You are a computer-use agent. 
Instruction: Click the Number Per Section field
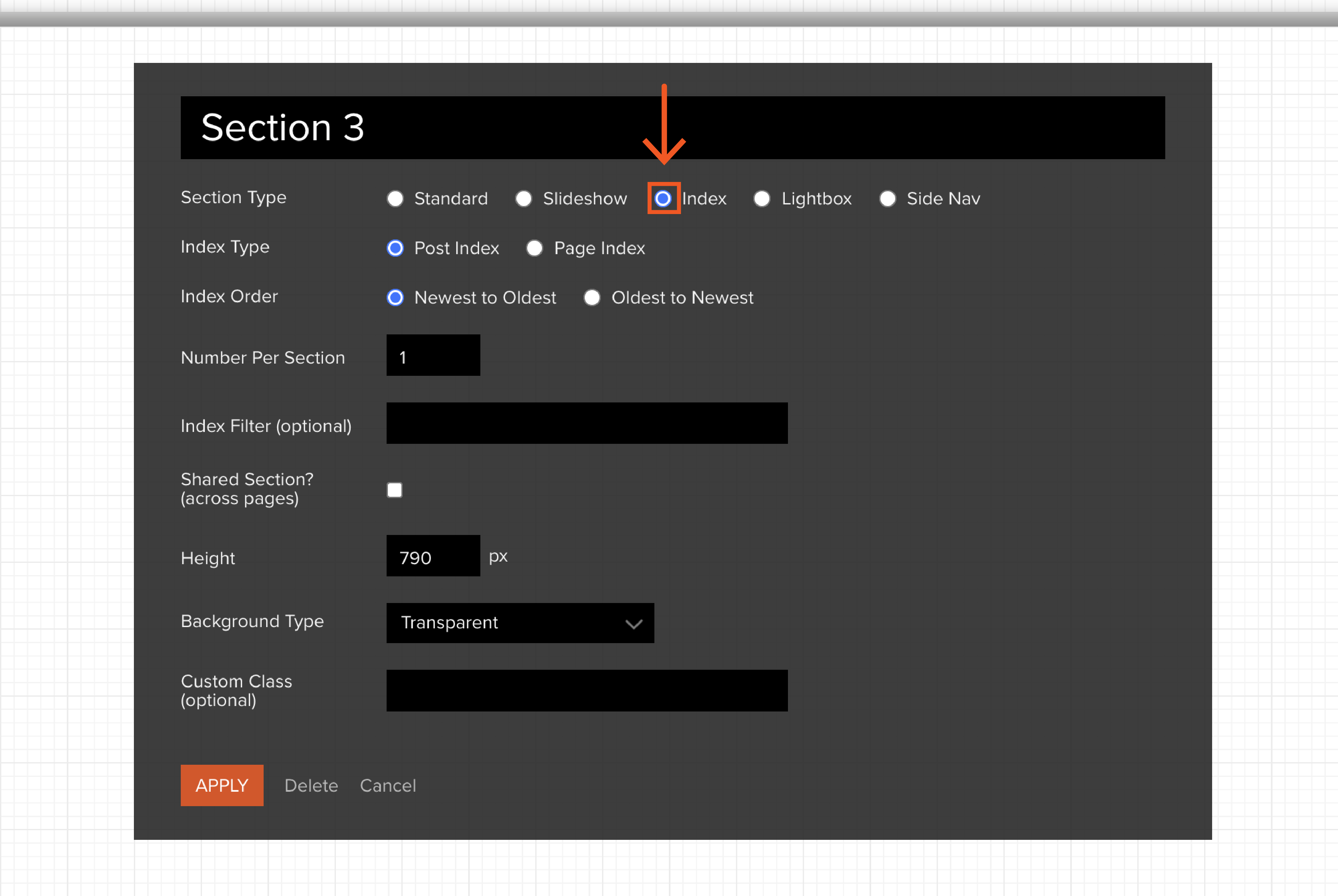point(433,356)
